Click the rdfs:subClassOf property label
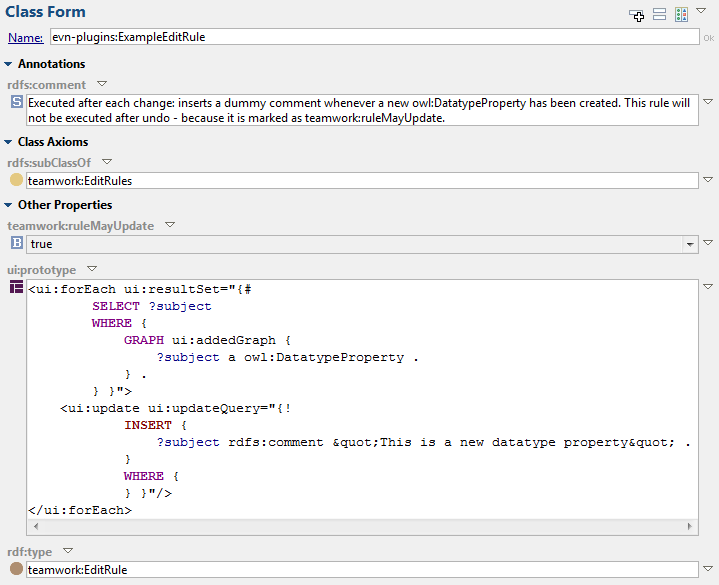The height and width of the screenshot is (585, 719). point(49,163)
